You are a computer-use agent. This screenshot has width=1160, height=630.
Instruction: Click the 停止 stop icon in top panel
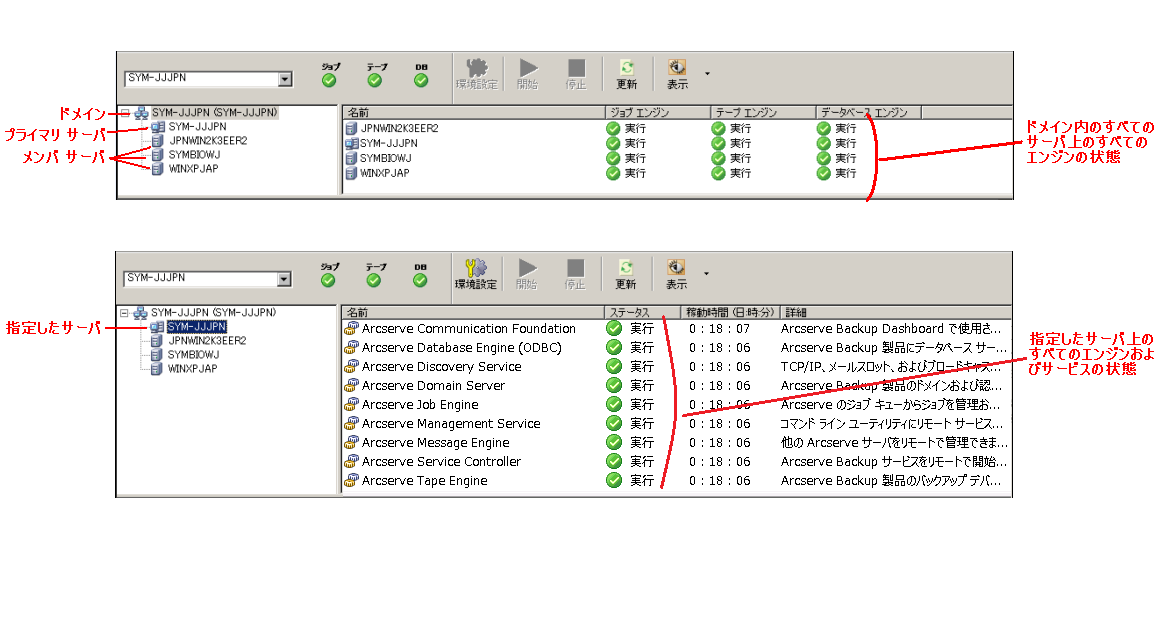pyautogui.click(x=576, y=68)
